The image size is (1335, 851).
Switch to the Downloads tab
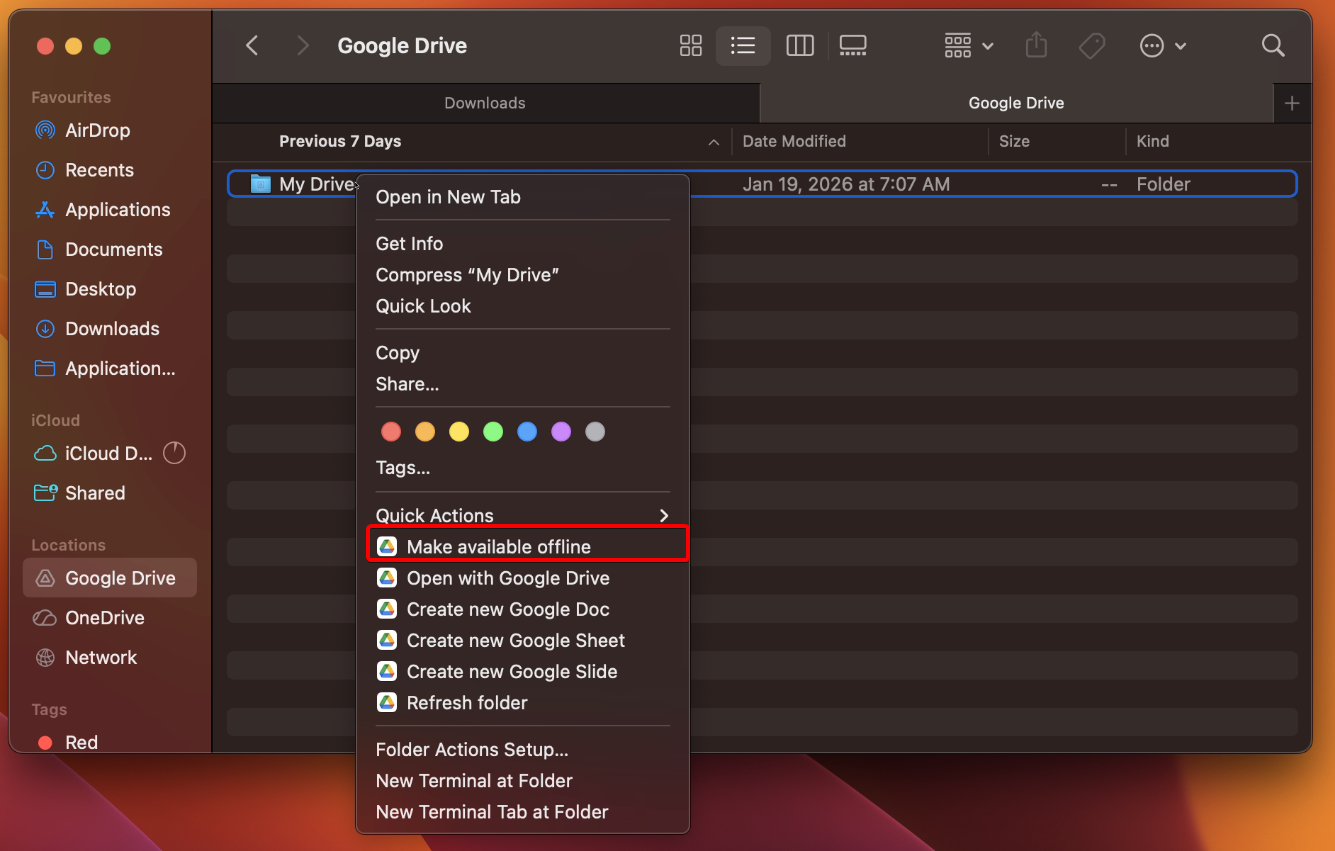coord(485,103)
